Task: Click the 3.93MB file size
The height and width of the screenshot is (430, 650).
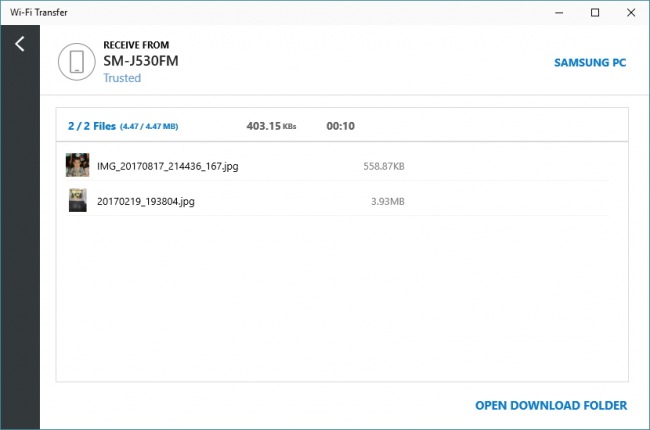Action: tap(388, 202)
